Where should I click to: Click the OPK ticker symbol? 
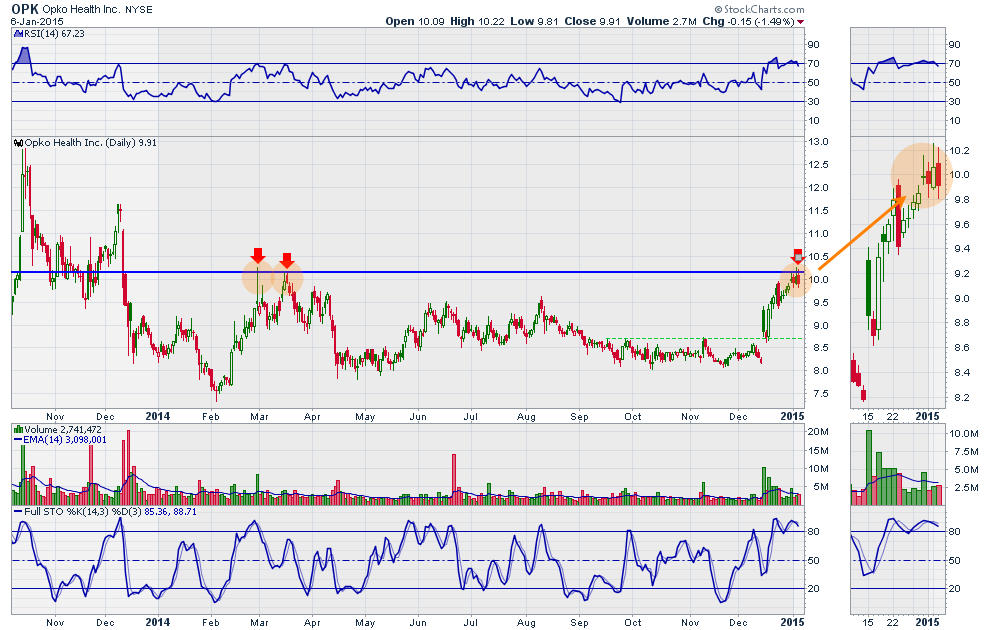pos(25,9)
